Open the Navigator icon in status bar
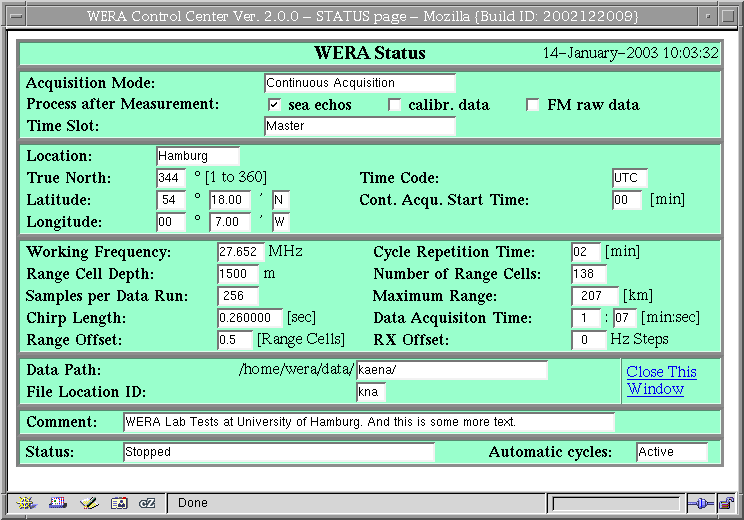 pyautogui.click(x=26, y=502)
